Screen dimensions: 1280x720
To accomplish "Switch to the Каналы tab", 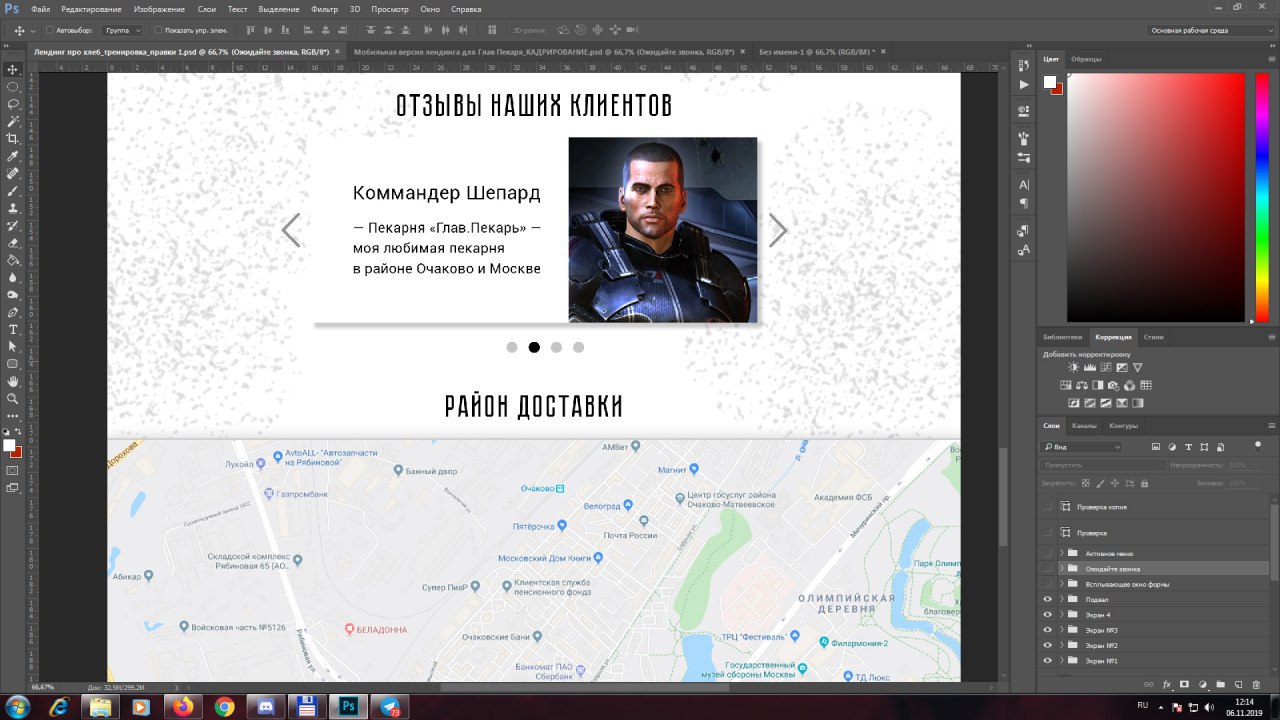I will [1084, 426].
